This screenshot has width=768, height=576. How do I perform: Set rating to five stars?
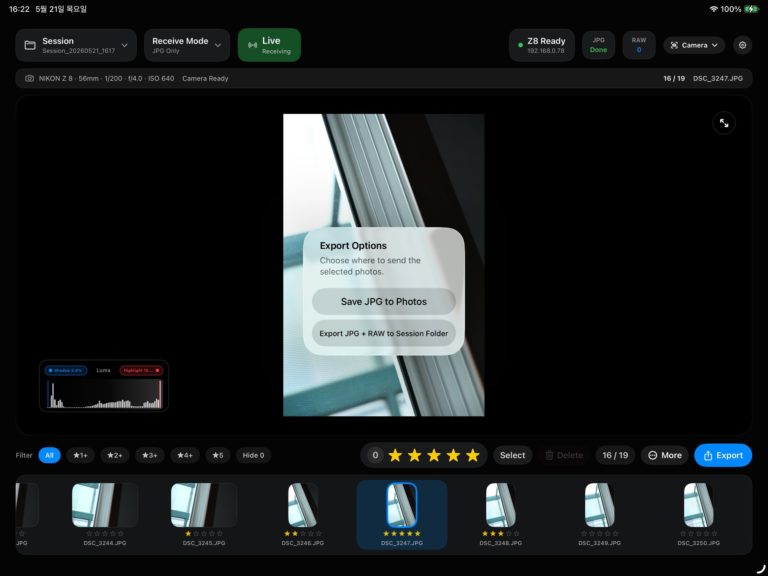[x=473, y=456]
